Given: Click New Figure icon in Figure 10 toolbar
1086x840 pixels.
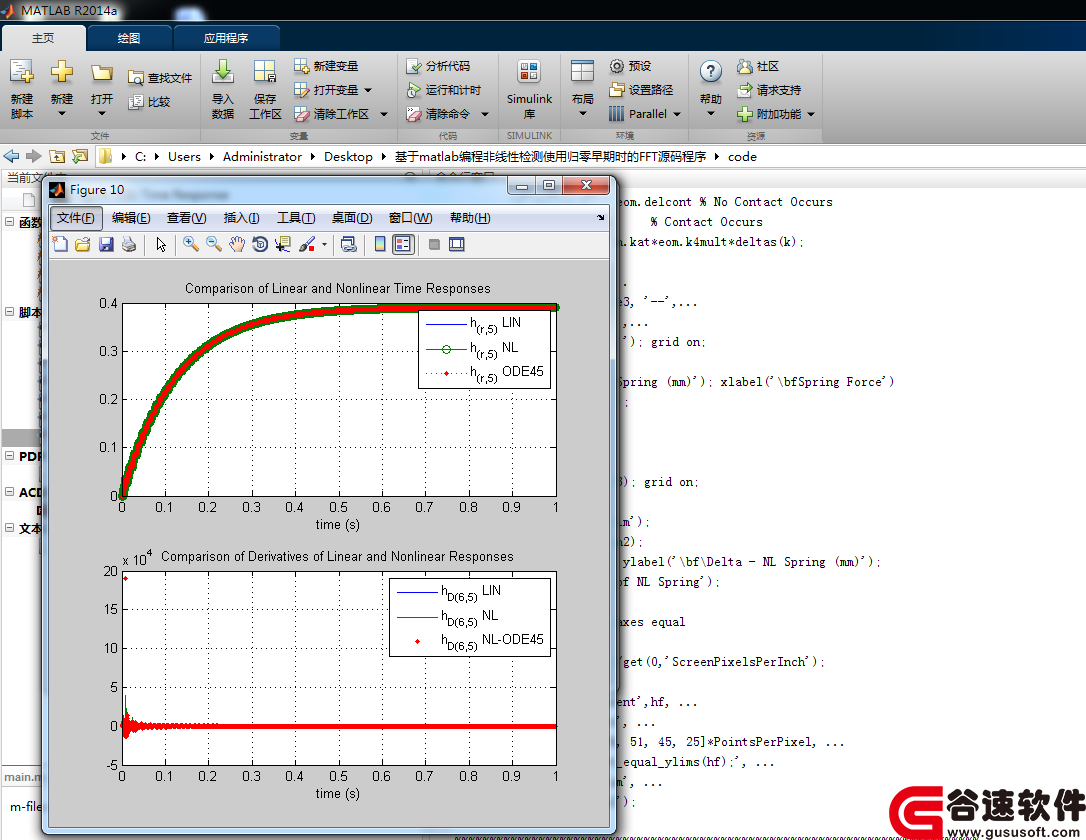Looking at the screenshot, I should [x=60, y=244].
